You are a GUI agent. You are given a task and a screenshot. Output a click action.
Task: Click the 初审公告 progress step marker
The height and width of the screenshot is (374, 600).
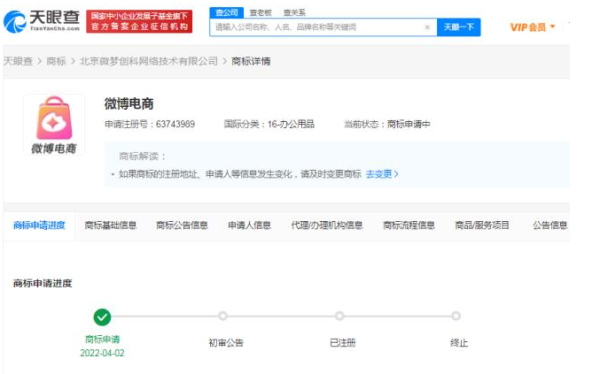click(223, 316)
